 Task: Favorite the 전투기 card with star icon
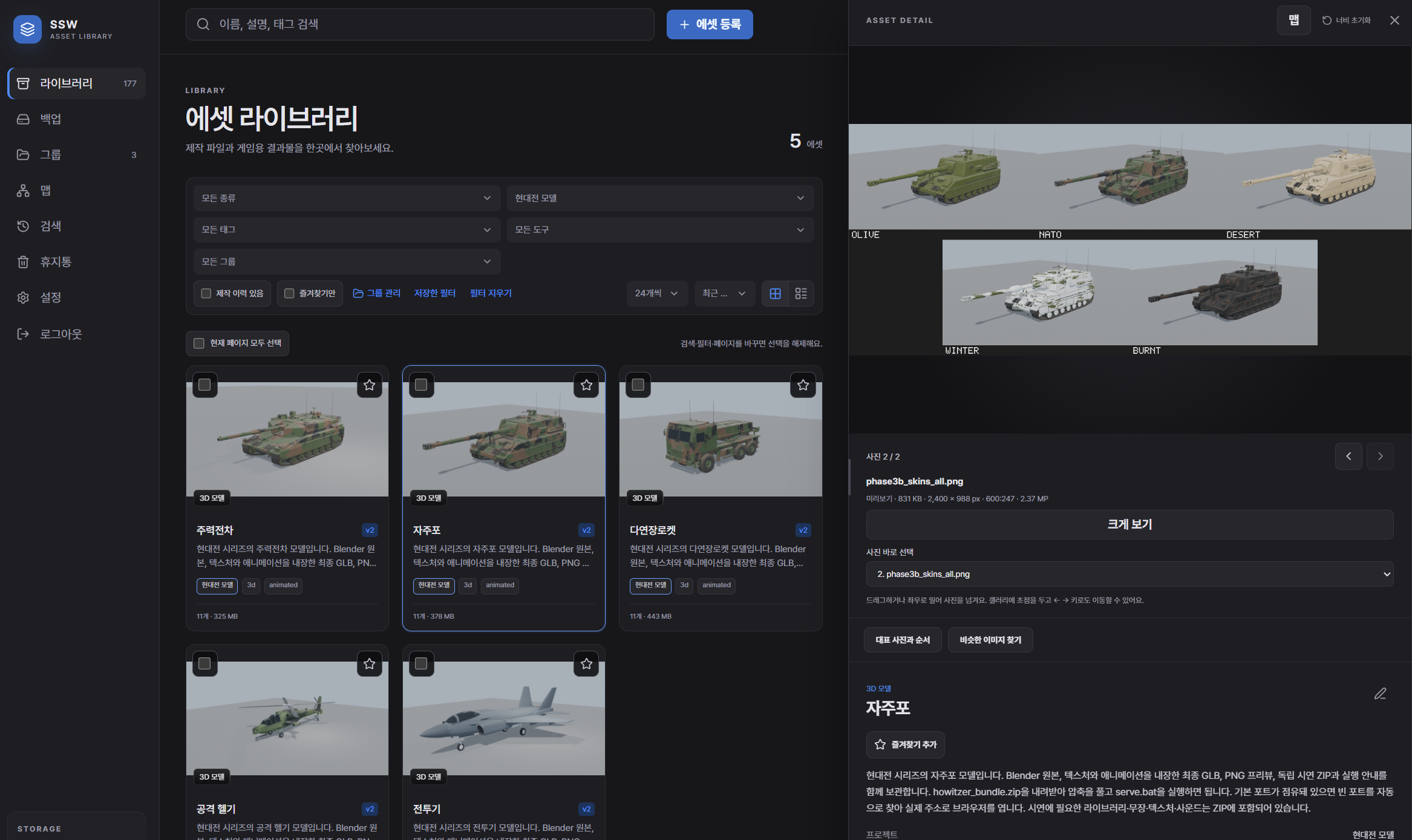pyautogui.click(x=586, y=664)
